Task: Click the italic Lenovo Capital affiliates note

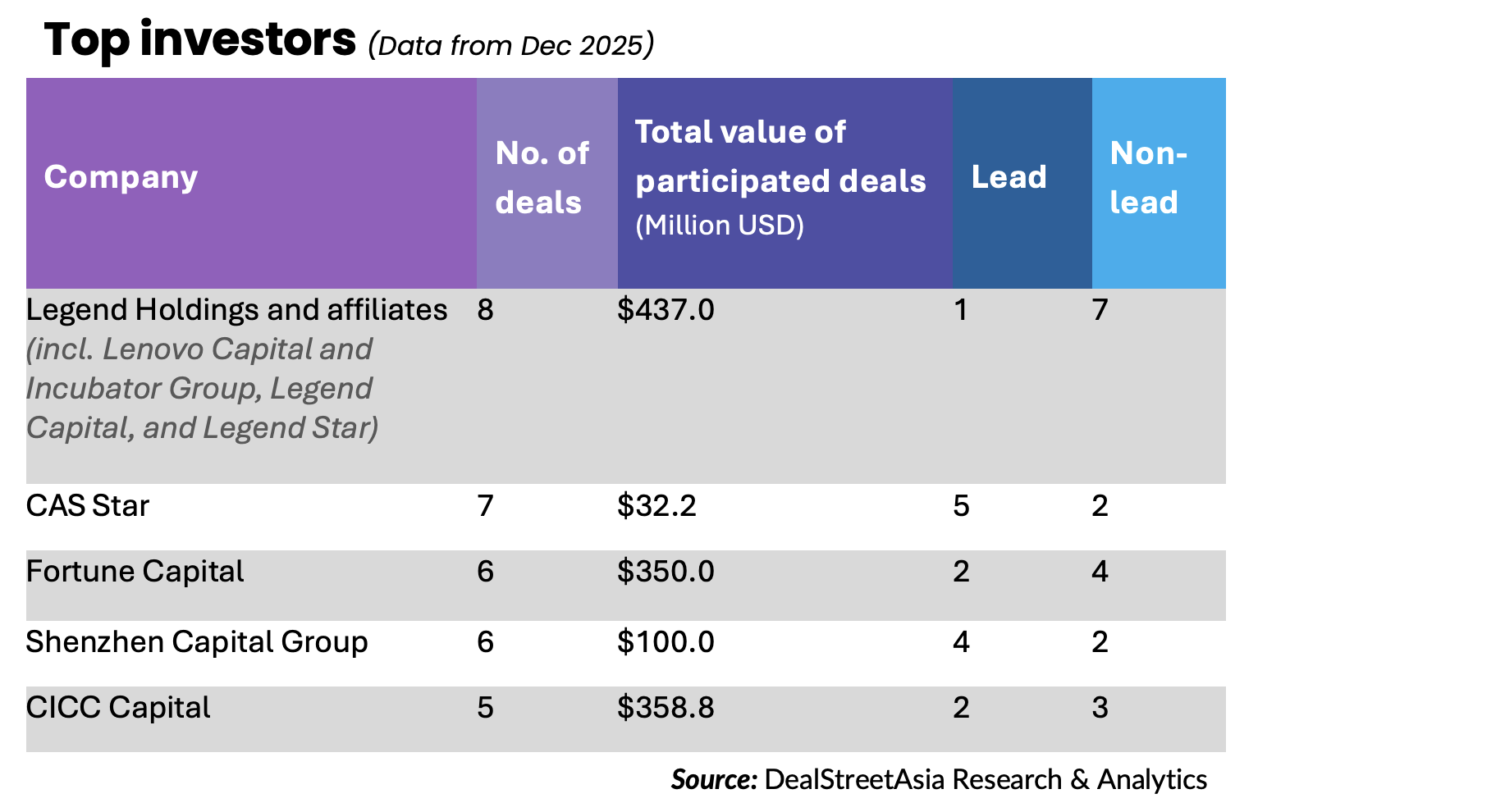Action: coord(202,389)
